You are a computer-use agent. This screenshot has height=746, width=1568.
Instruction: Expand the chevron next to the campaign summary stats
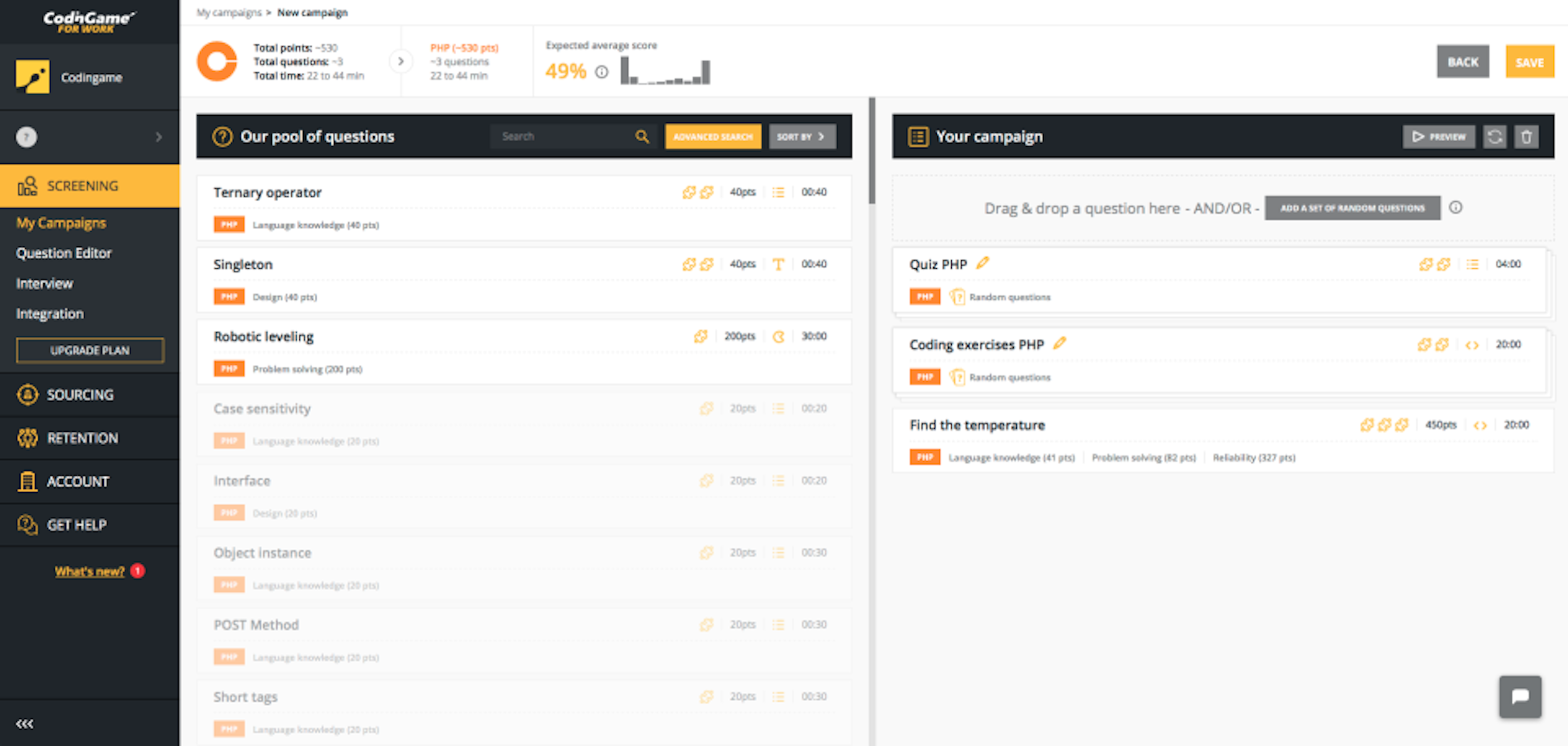pyautogui.click(x=401, y=61)
